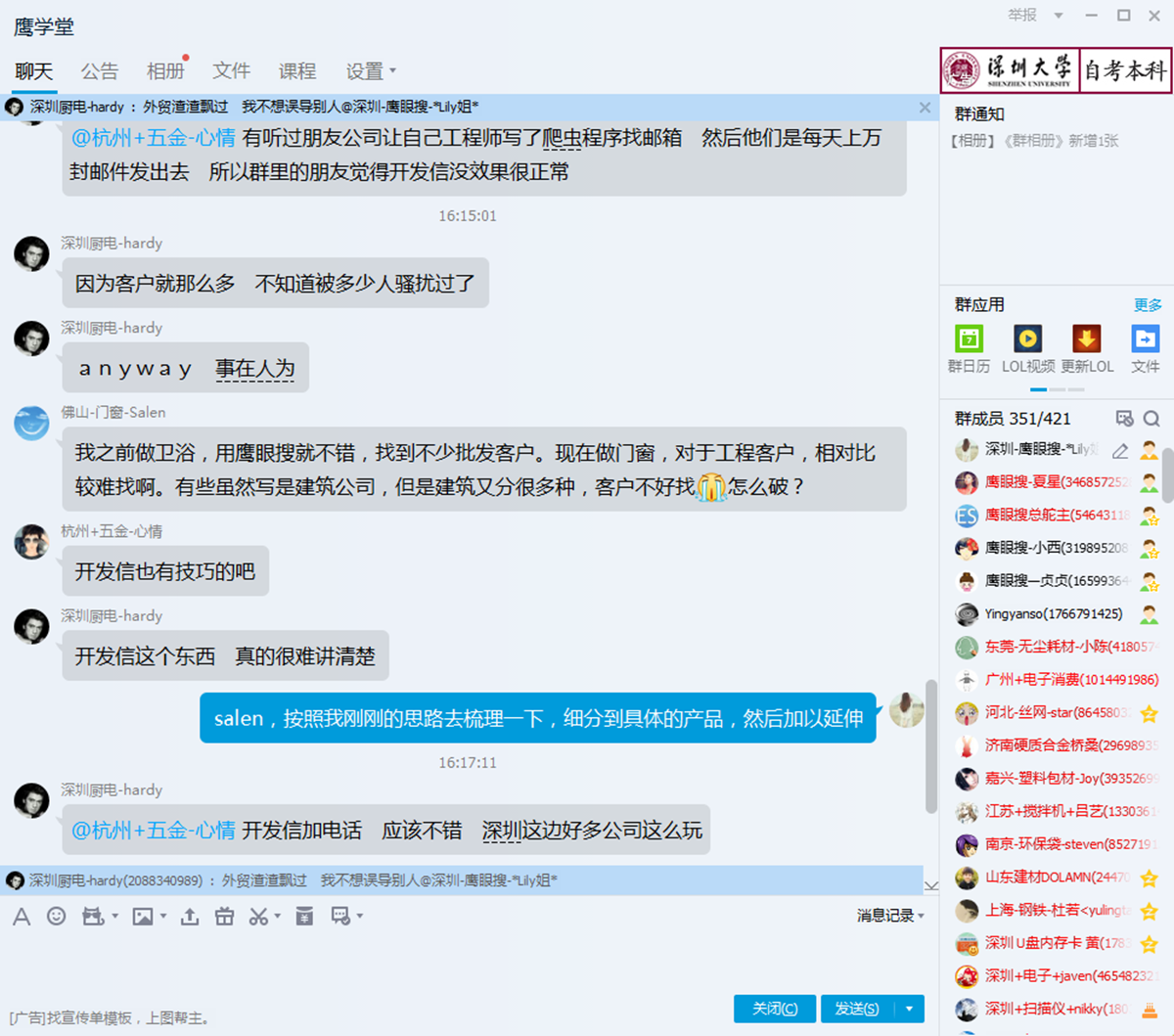The image size is (1174, 1036).
Task: Click the 更多 link in 群应用
Action: point(1147,305)
